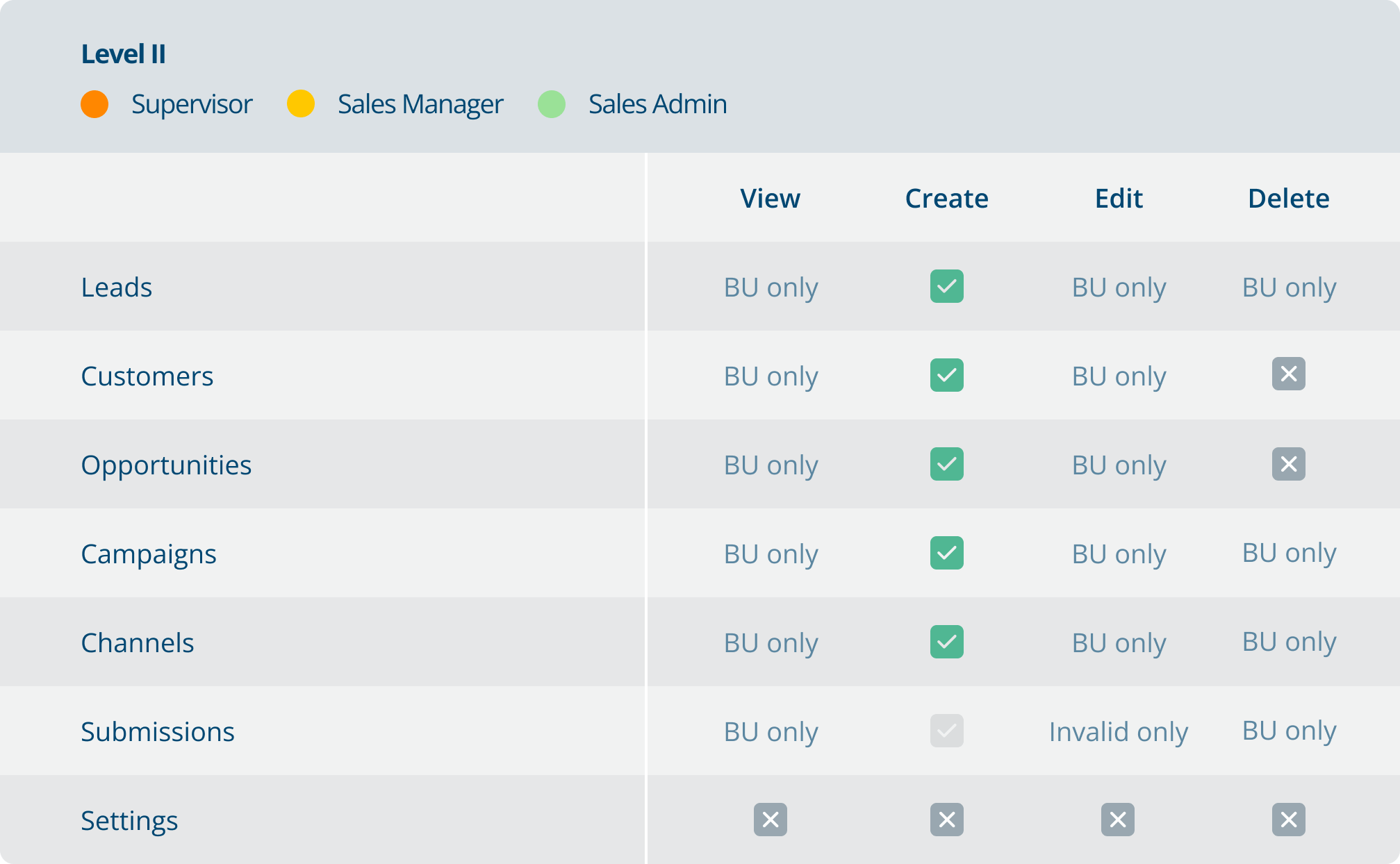Toggle the Leads Create green checkbox
The width and height of the screenshot is (1400, 864).
click(x=946, y=286)
